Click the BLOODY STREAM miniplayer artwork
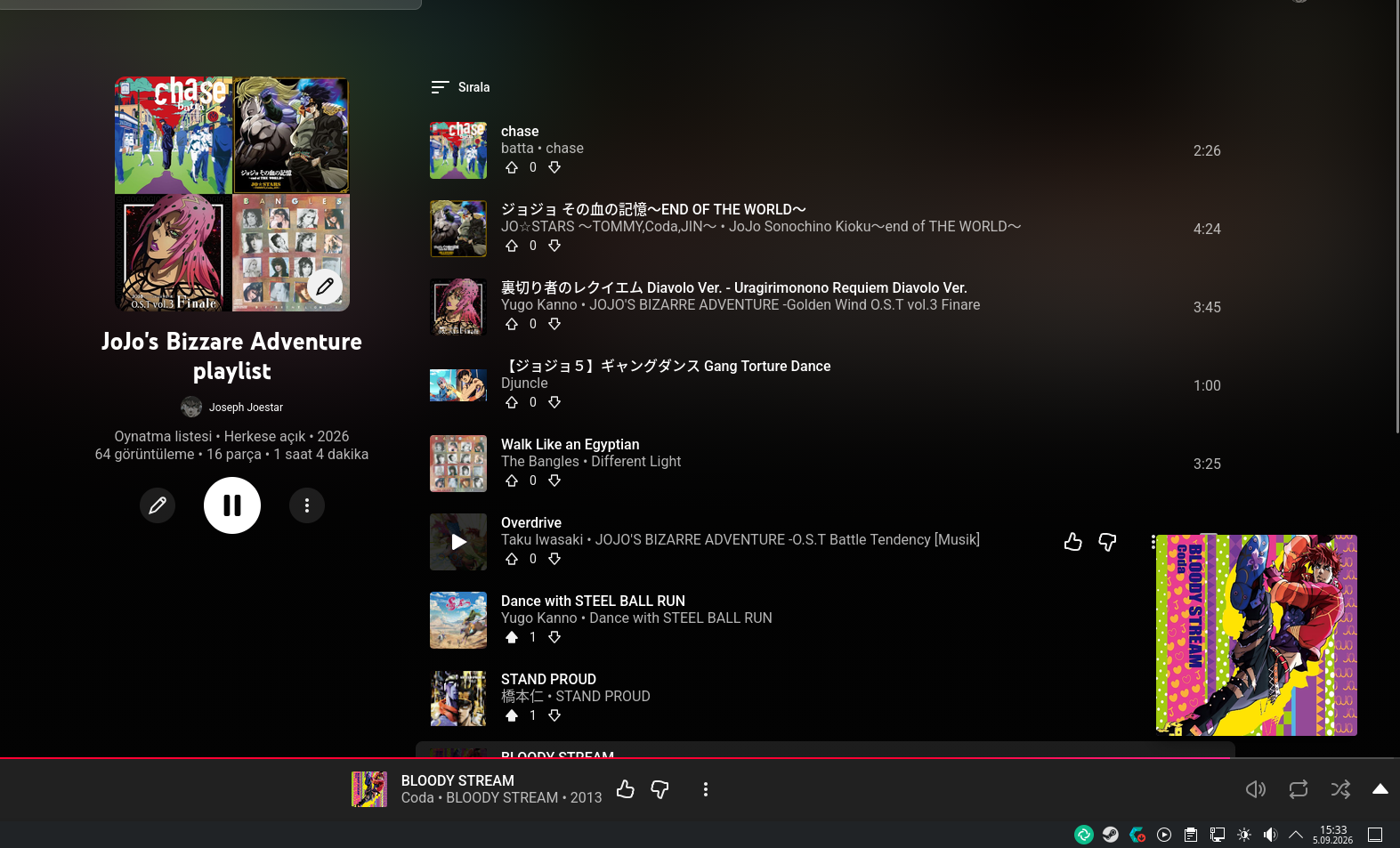1400x848 pixels. 1257,635
